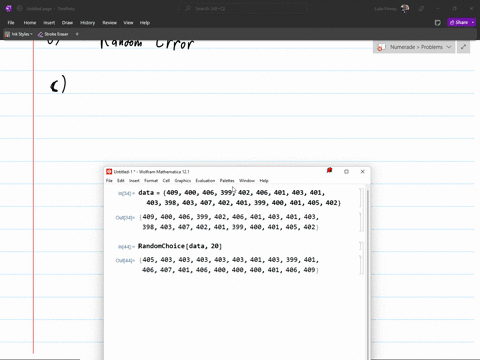
Task: Switch to the OneNote Insert tab
Action: click(x=49, y=23)
